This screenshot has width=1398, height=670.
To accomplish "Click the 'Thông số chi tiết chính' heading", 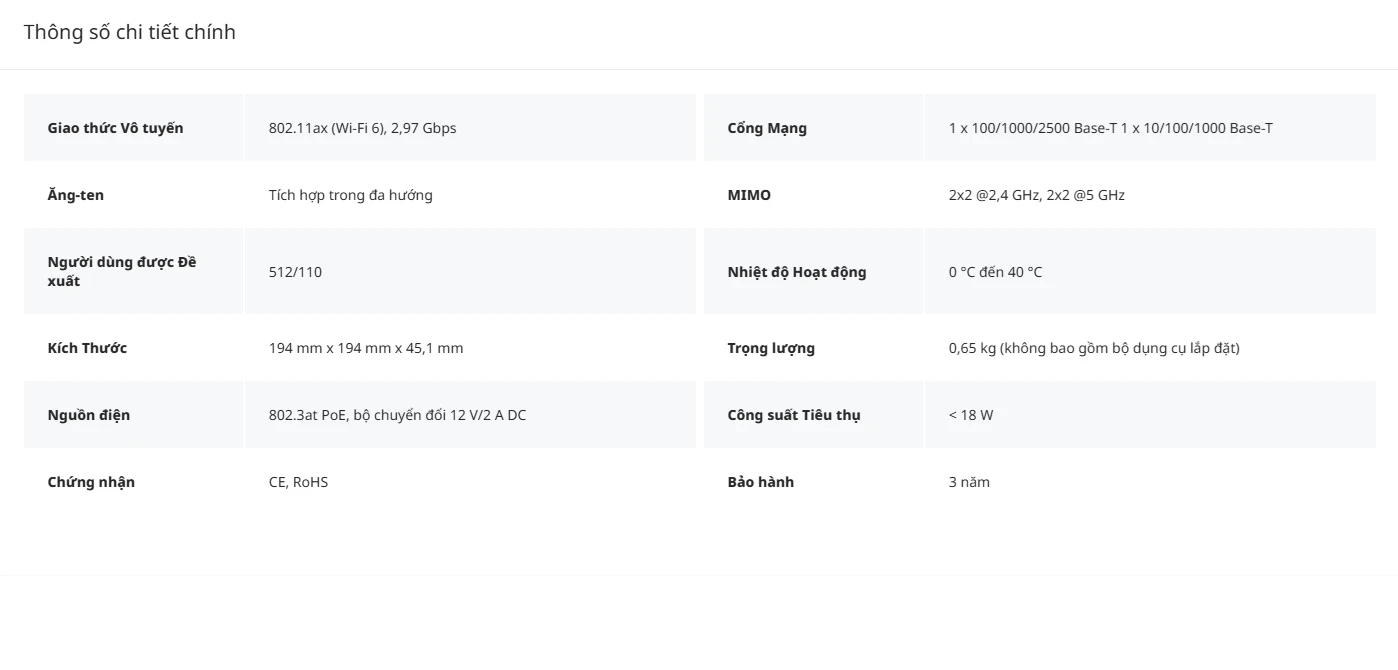I will point(130,32).
